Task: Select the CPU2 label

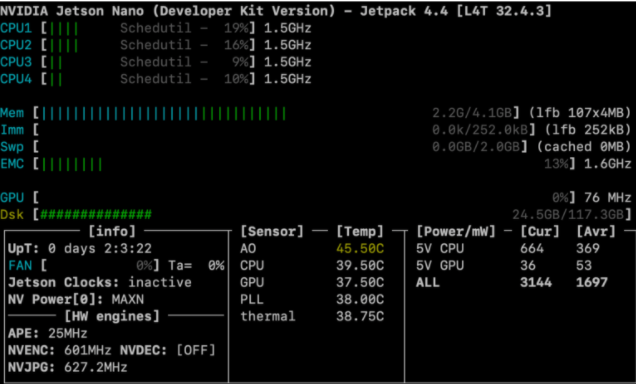Action: (16, 45)
